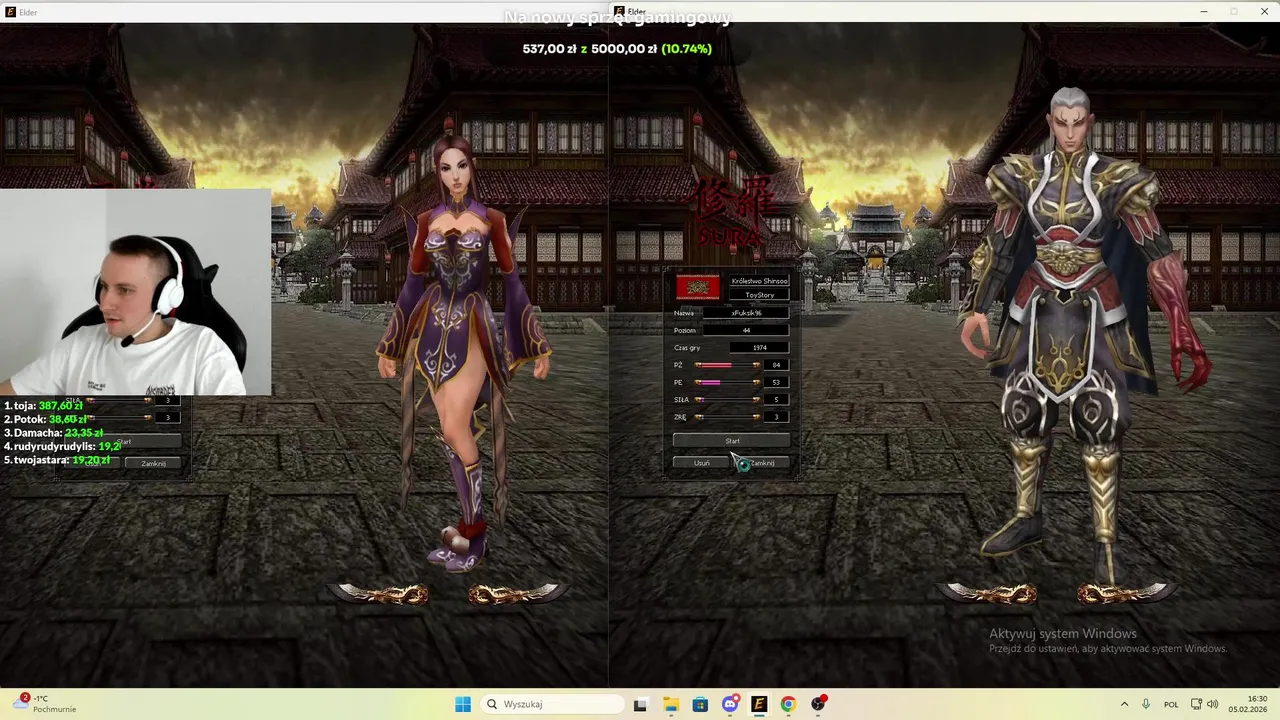The width and height of the screenshot is (1280, 720).
Task: Click the PŻ health stat bar
Action: coord(727,365)
